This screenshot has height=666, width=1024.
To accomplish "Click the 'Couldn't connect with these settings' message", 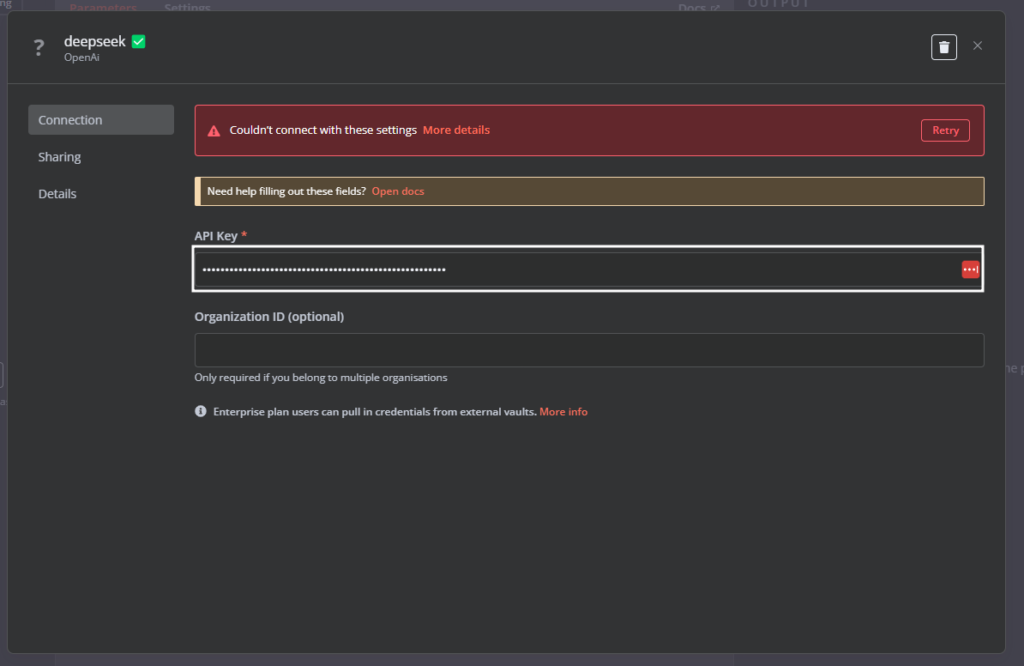I will point(323,130).
